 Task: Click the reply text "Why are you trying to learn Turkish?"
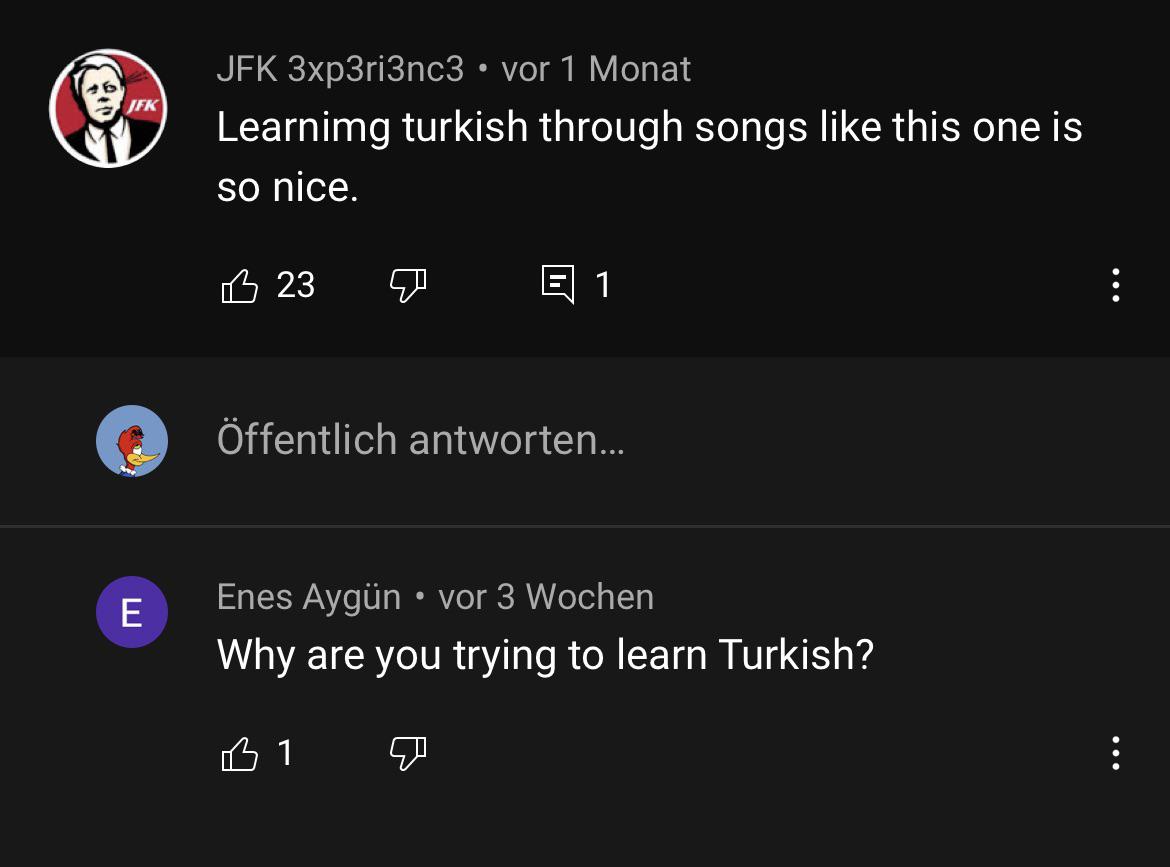[545, 655]
